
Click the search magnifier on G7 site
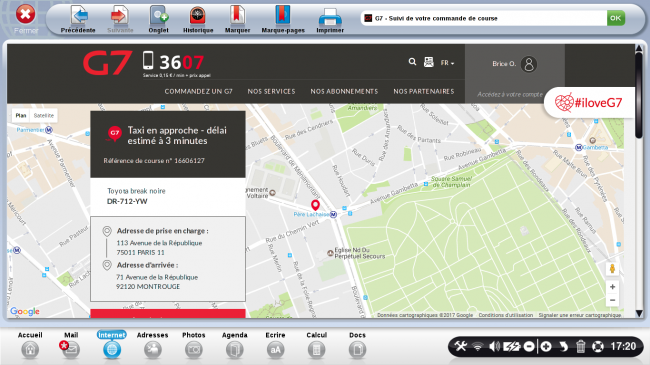click(412, 62)
